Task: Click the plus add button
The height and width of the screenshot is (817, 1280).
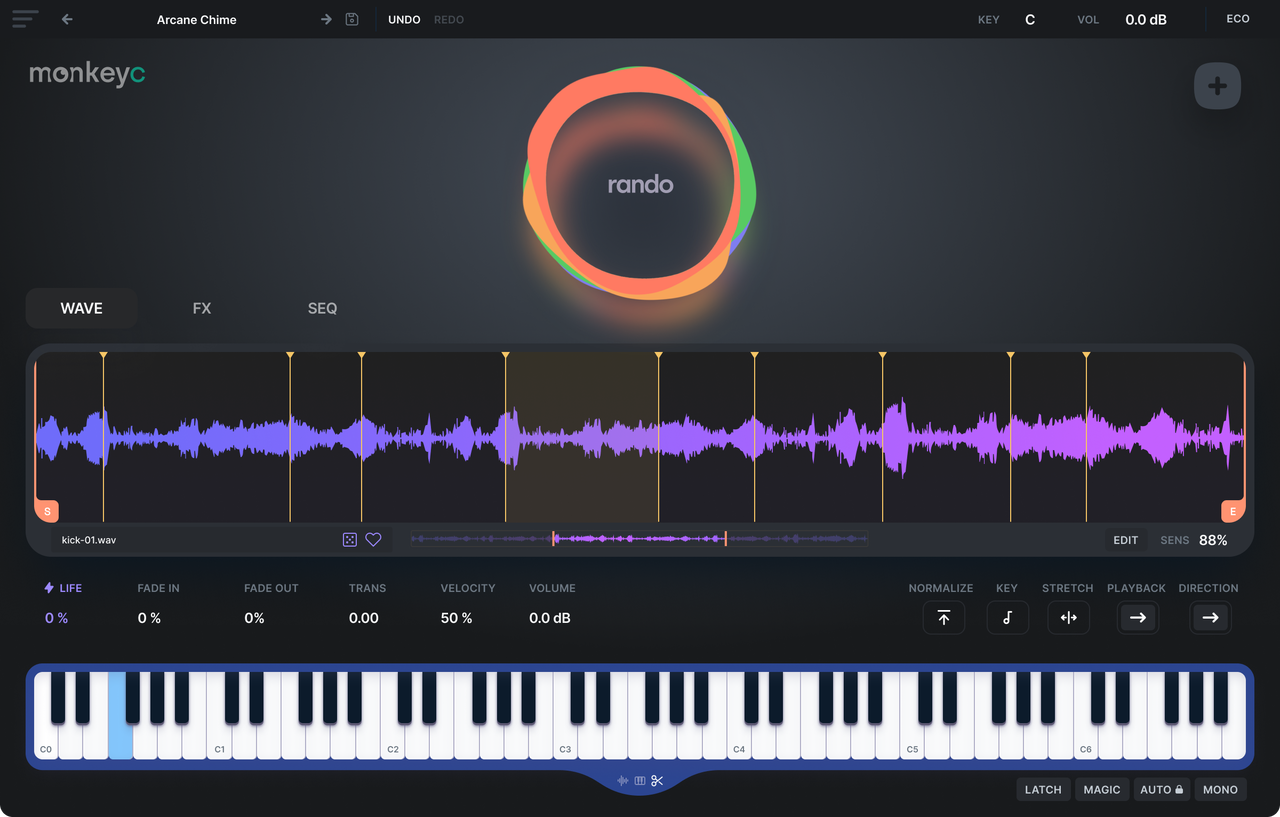Action: pos(1217,86)
